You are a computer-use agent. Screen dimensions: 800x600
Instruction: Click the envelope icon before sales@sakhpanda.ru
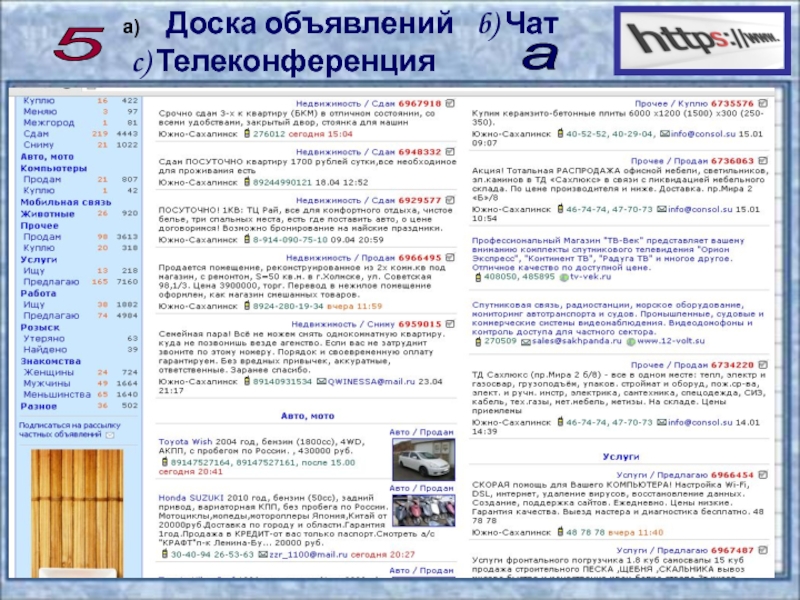526,342
